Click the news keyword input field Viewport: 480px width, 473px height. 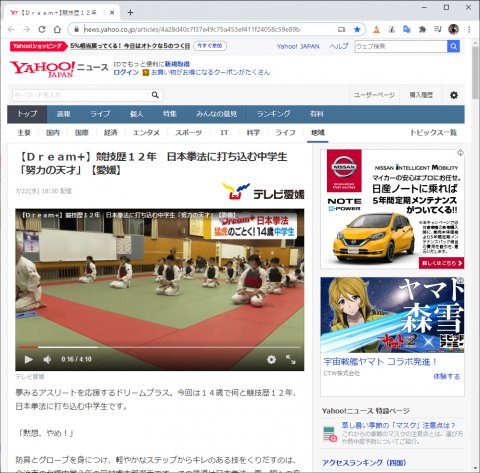(x=80, y=95)
